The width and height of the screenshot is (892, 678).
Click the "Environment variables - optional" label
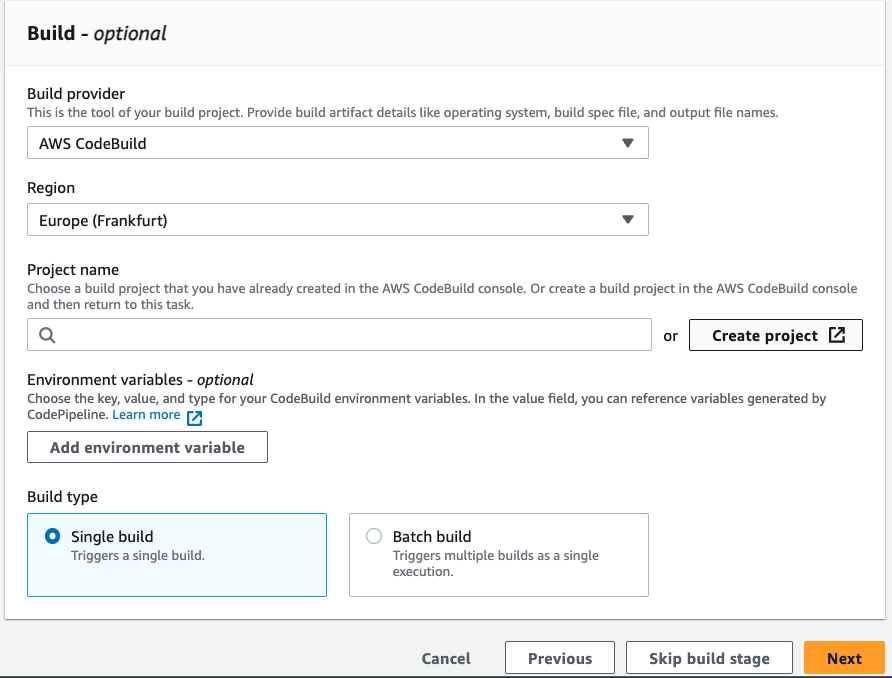pyautogui.click(x=141, y=379)
